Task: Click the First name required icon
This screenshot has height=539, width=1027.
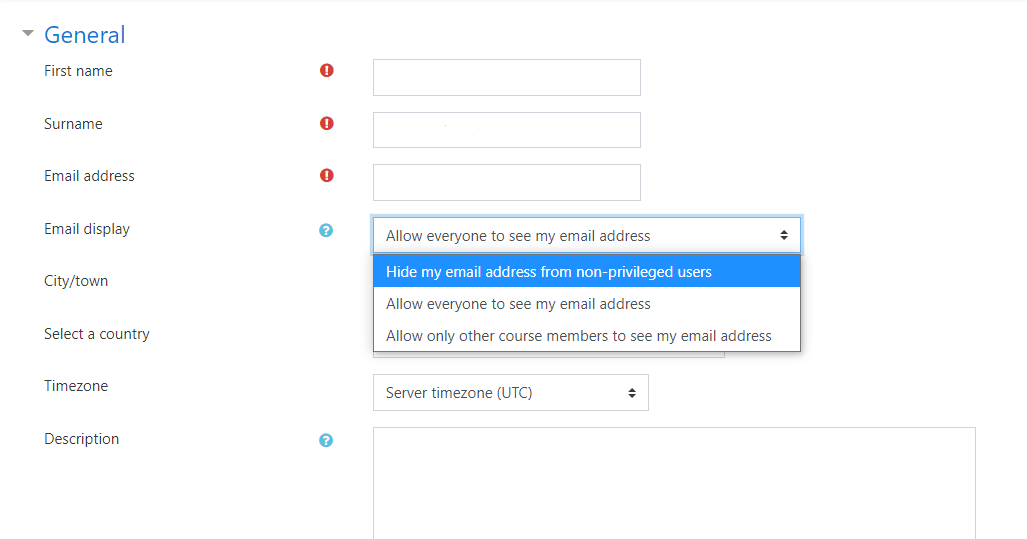Action: (x=326, y=70)
